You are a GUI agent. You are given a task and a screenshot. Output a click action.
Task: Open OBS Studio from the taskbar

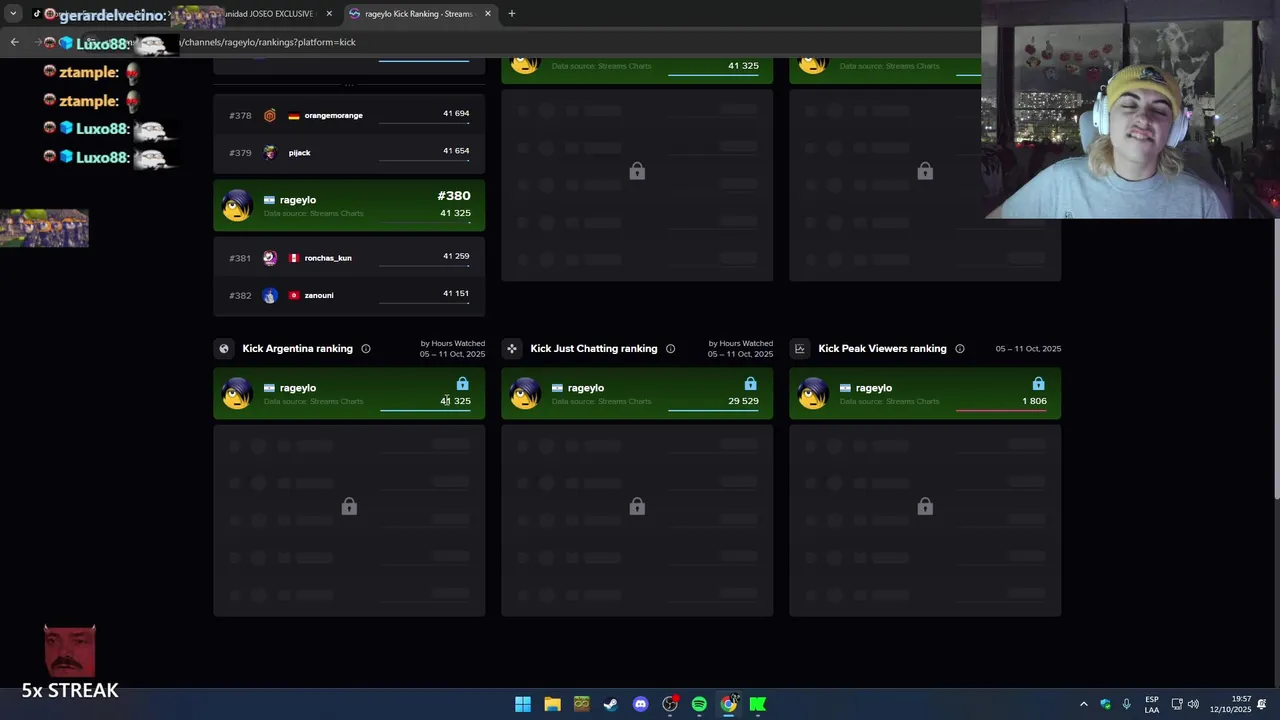(670, 704)
